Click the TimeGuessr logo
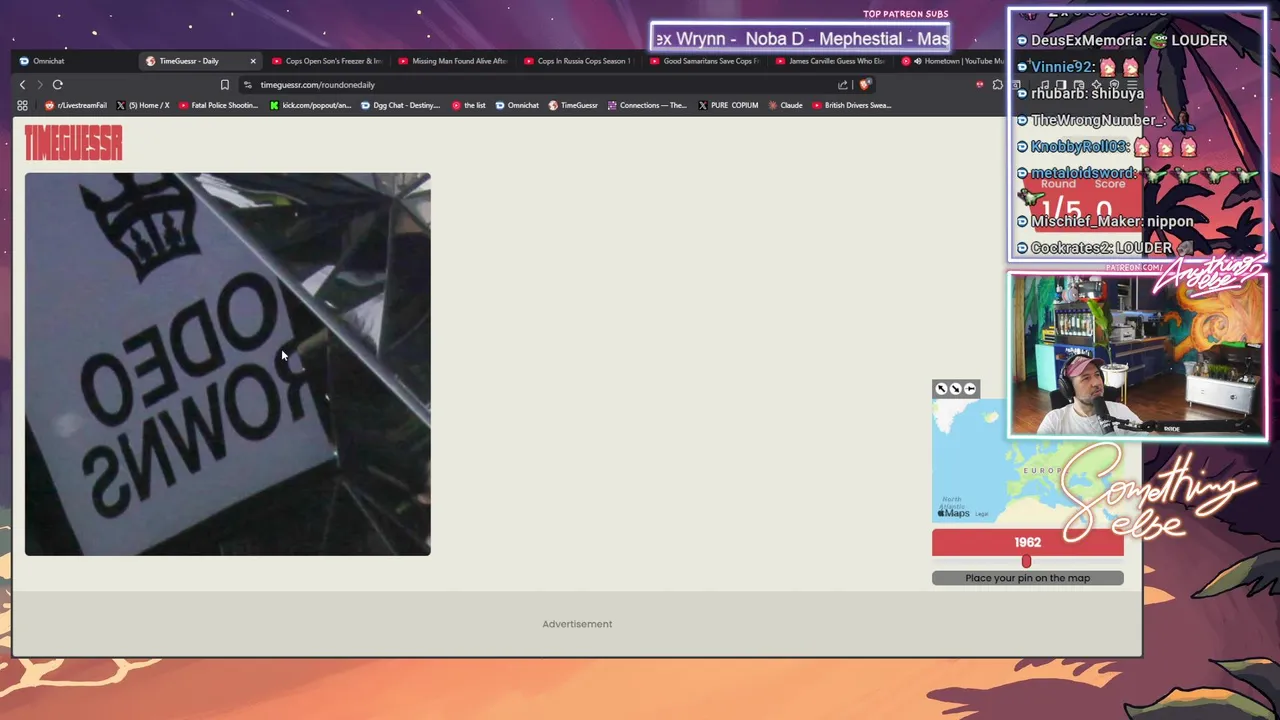 pyautogui.click(x=73, y=143)
